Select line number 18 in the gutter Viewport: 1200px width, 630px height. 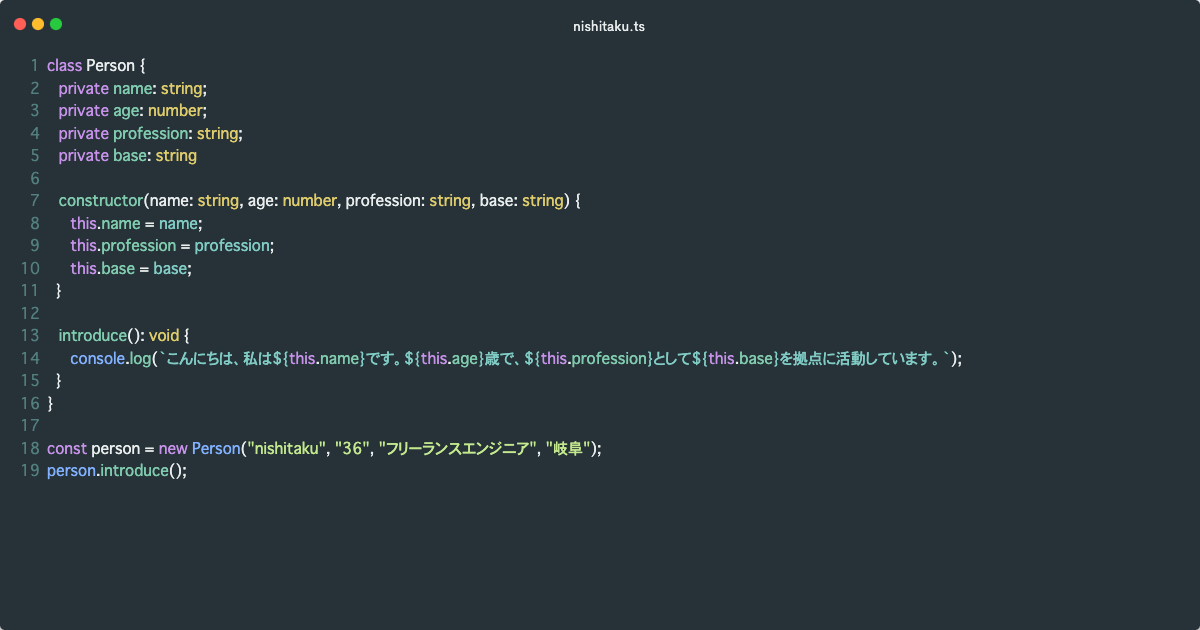29,448
